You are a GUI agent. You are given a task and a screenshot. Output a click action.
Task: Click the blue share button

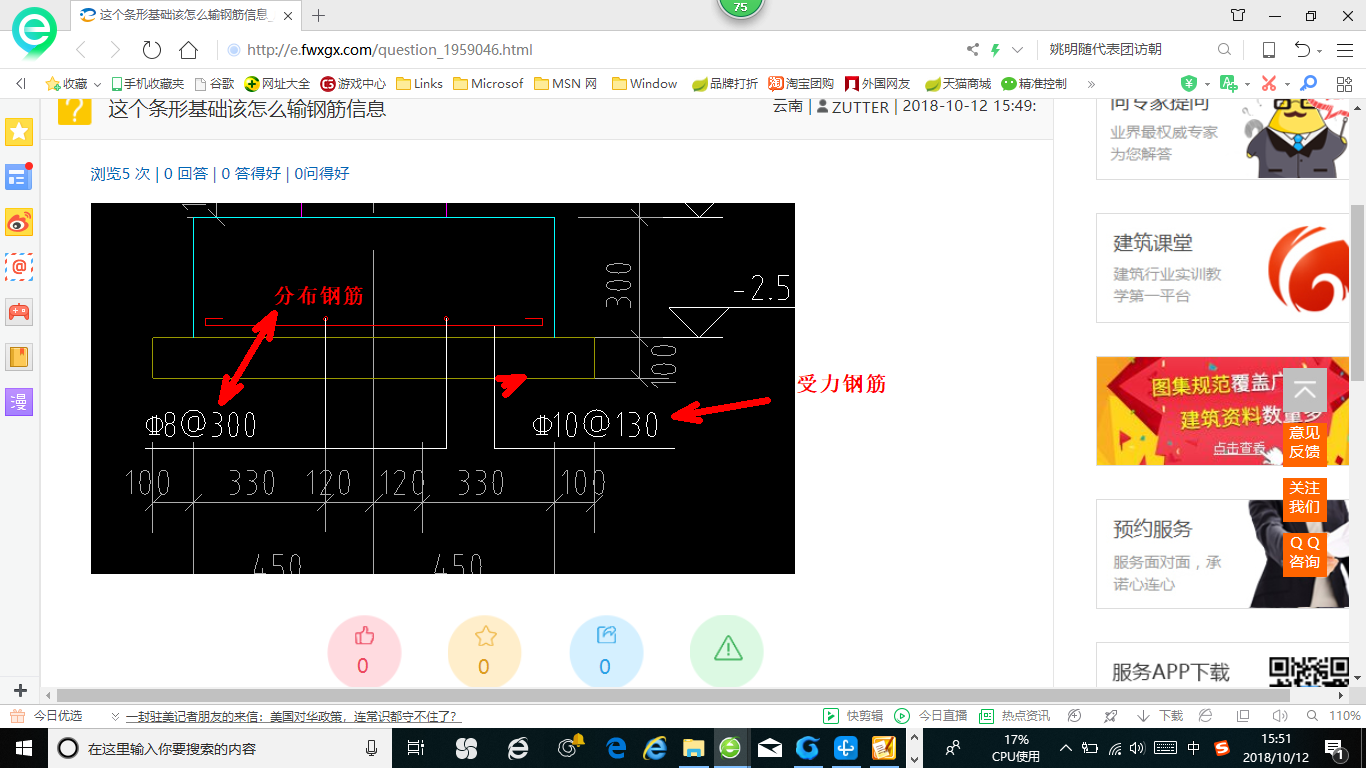tap(606, 652)
